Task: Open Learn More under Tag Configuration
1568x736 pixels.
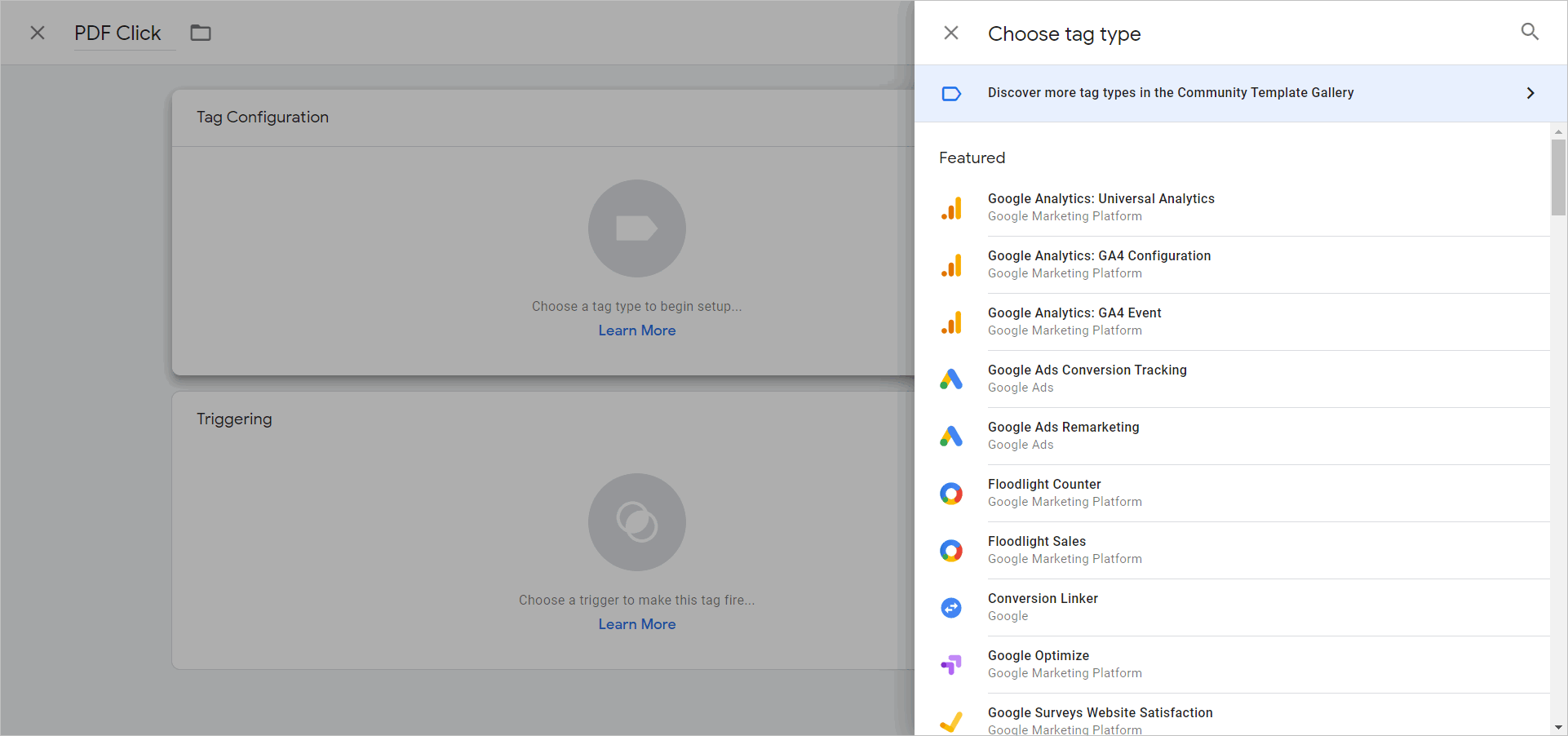Action: pyautogui.click(x=636, y=330)
